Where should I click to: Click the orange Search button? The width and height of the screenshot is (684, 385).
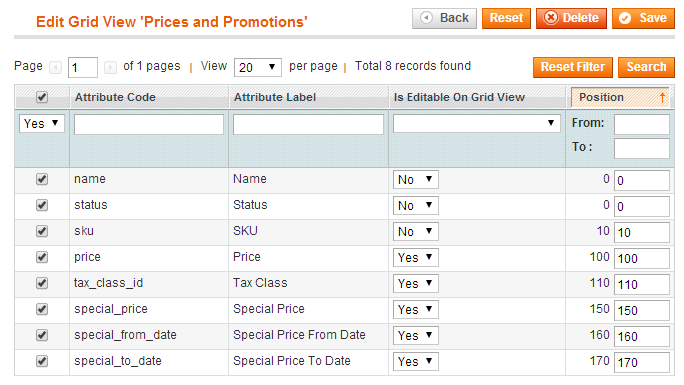(x=646, y=67)
